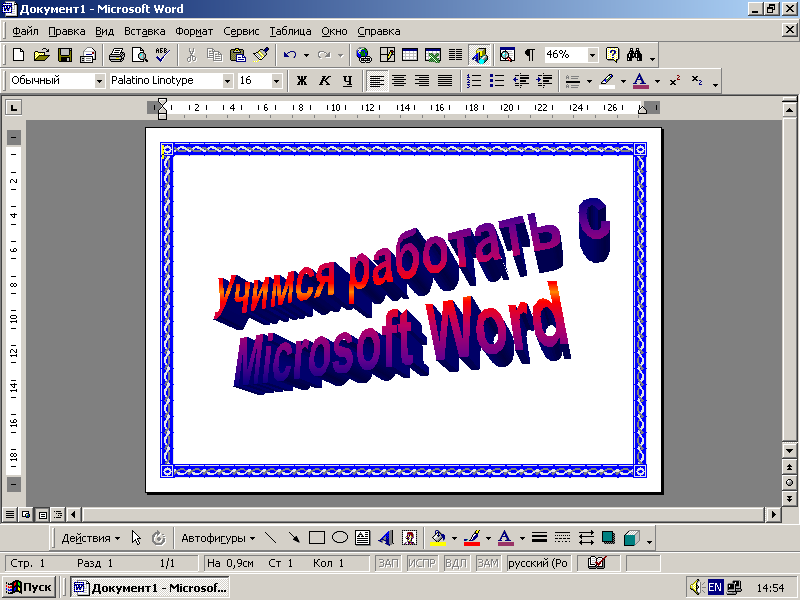The image size is (800, 600).
Task: Expand the highlight color dropdown arrow
Action: click(x=623, y=81)
